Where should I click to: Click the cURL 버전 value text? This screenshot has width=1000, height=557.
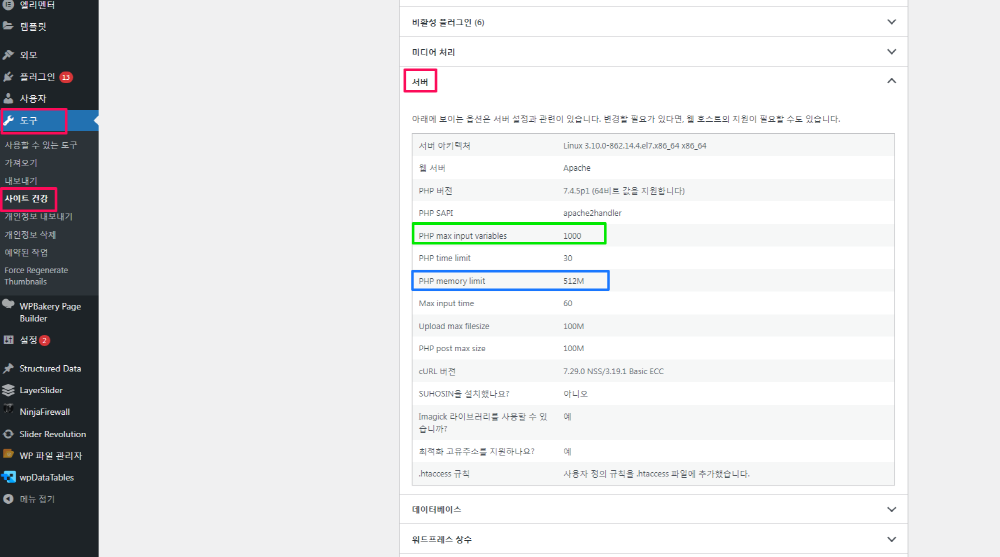pos(613,371)
